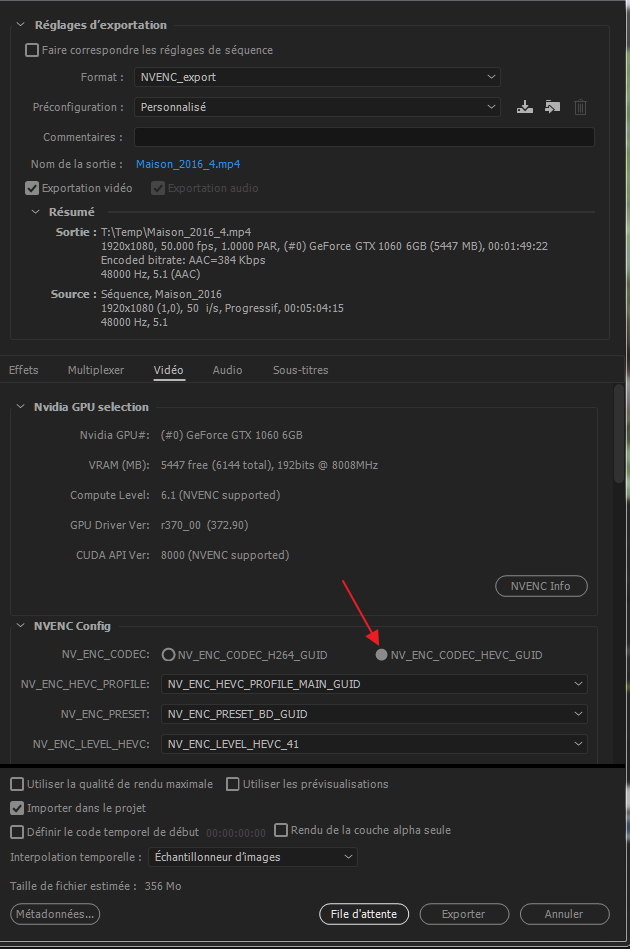Select the Vidéo tab
This screenshot has height=949, width=630.
[x=168, y=370]
